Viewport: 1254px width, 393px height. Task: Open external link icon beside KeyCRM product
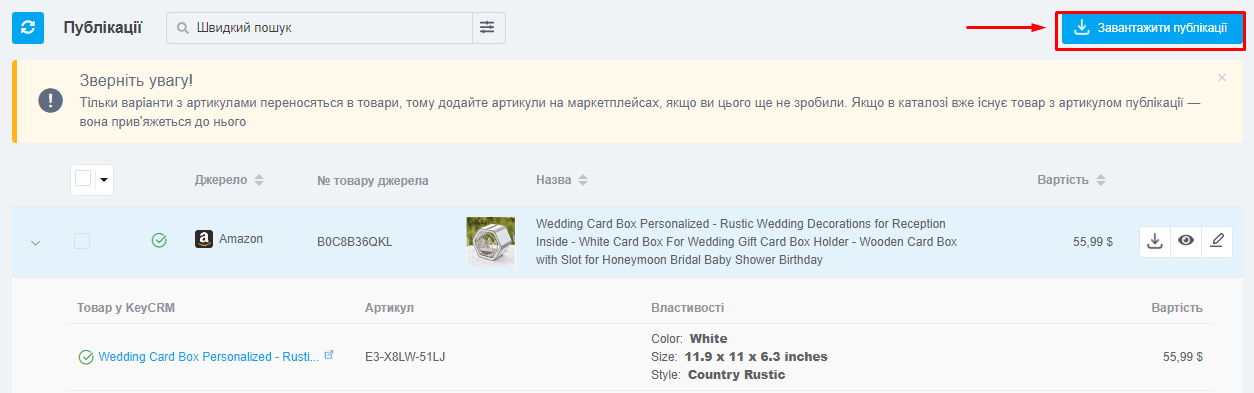pyautogui.click(x=330, y=355)
